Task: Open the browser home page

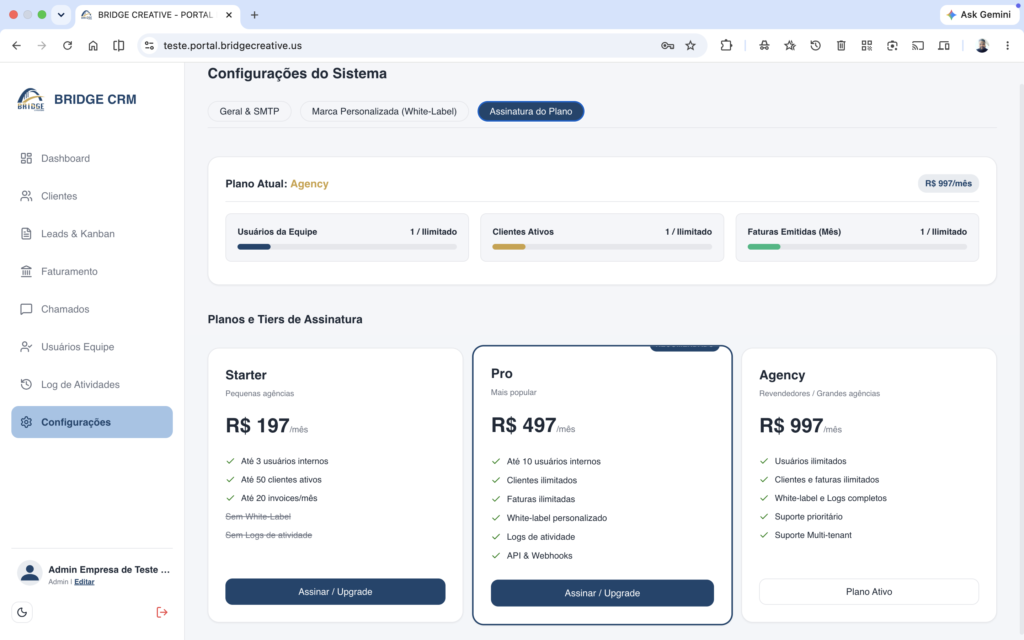Action: 93,45
